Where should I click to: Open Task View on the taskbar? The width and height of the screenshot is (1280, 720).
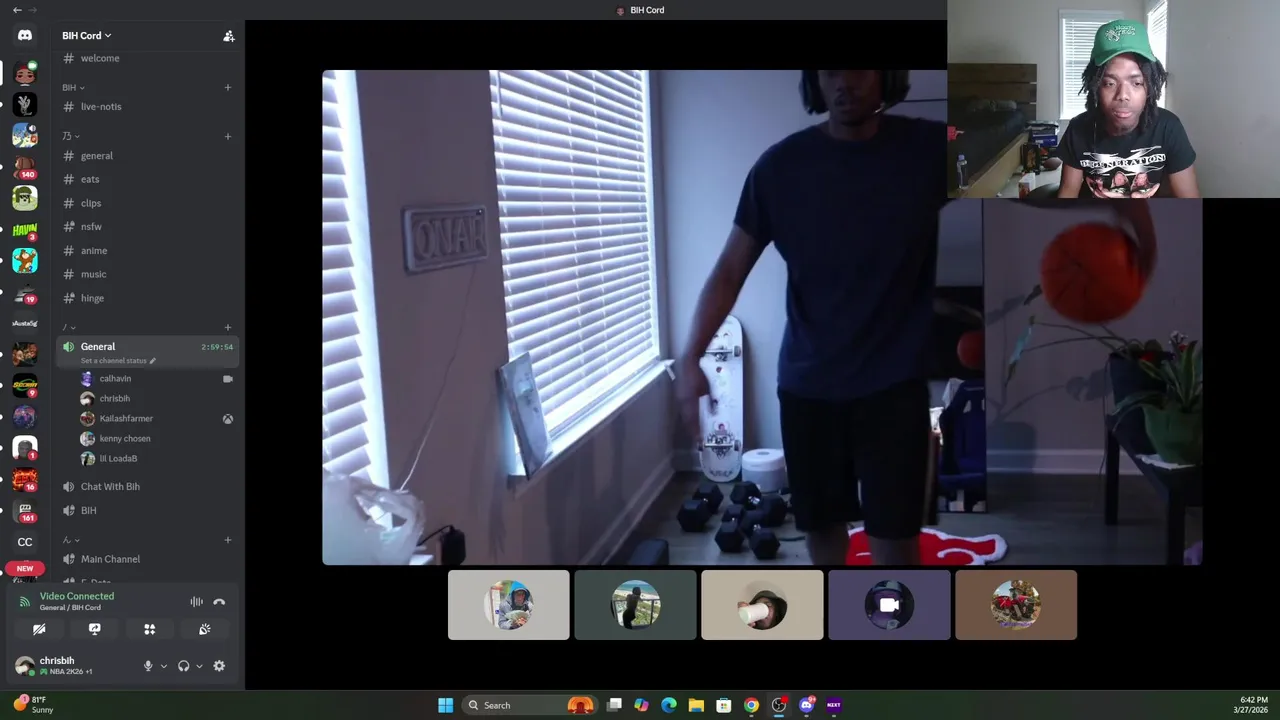(614, 705)
